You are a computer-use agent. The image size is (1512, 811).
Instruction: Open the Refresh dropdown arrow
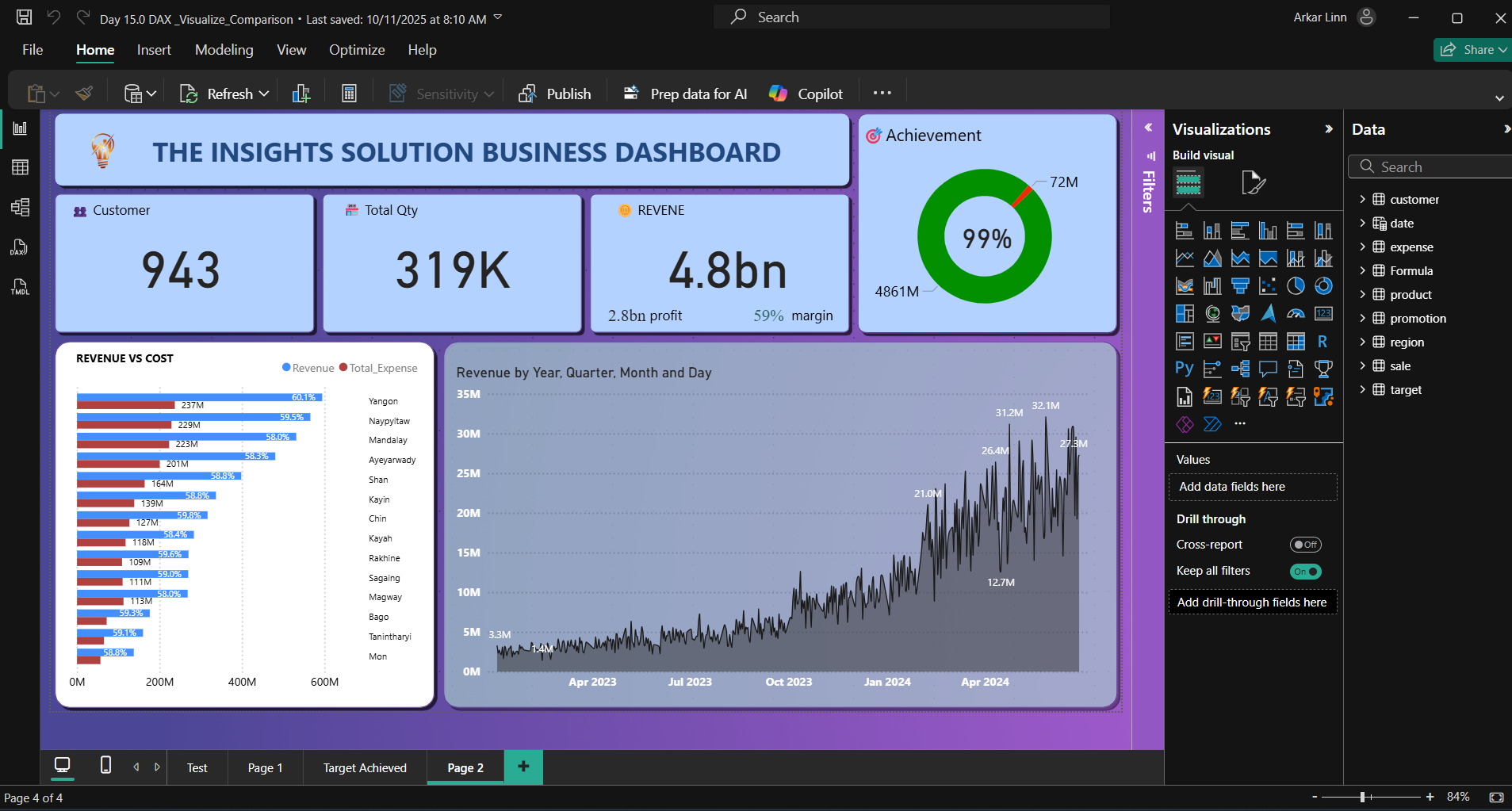264,94
